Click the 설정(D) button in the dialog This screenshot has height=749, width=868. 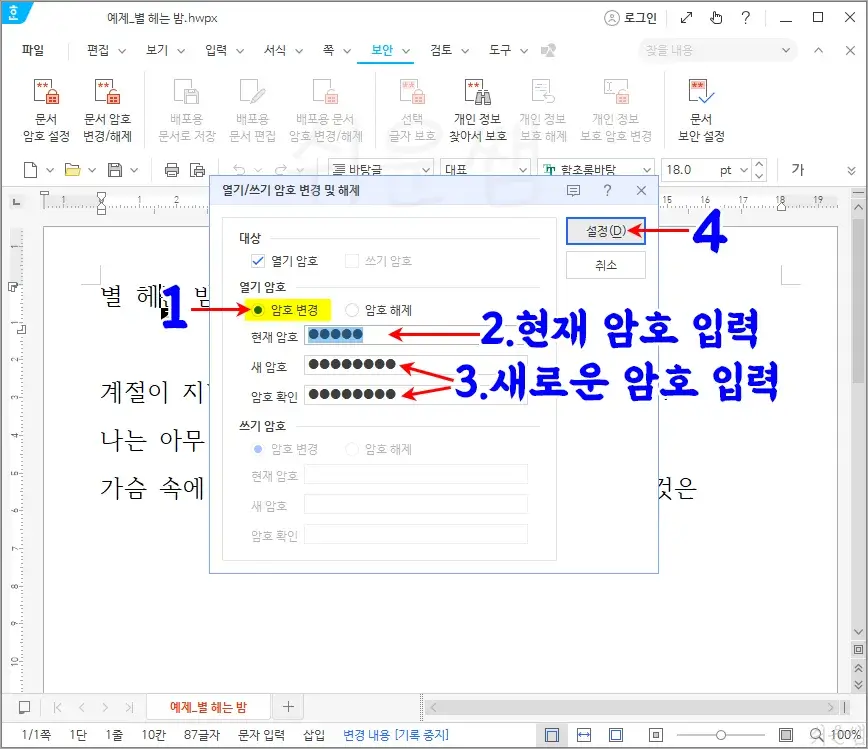coord(605,230)
